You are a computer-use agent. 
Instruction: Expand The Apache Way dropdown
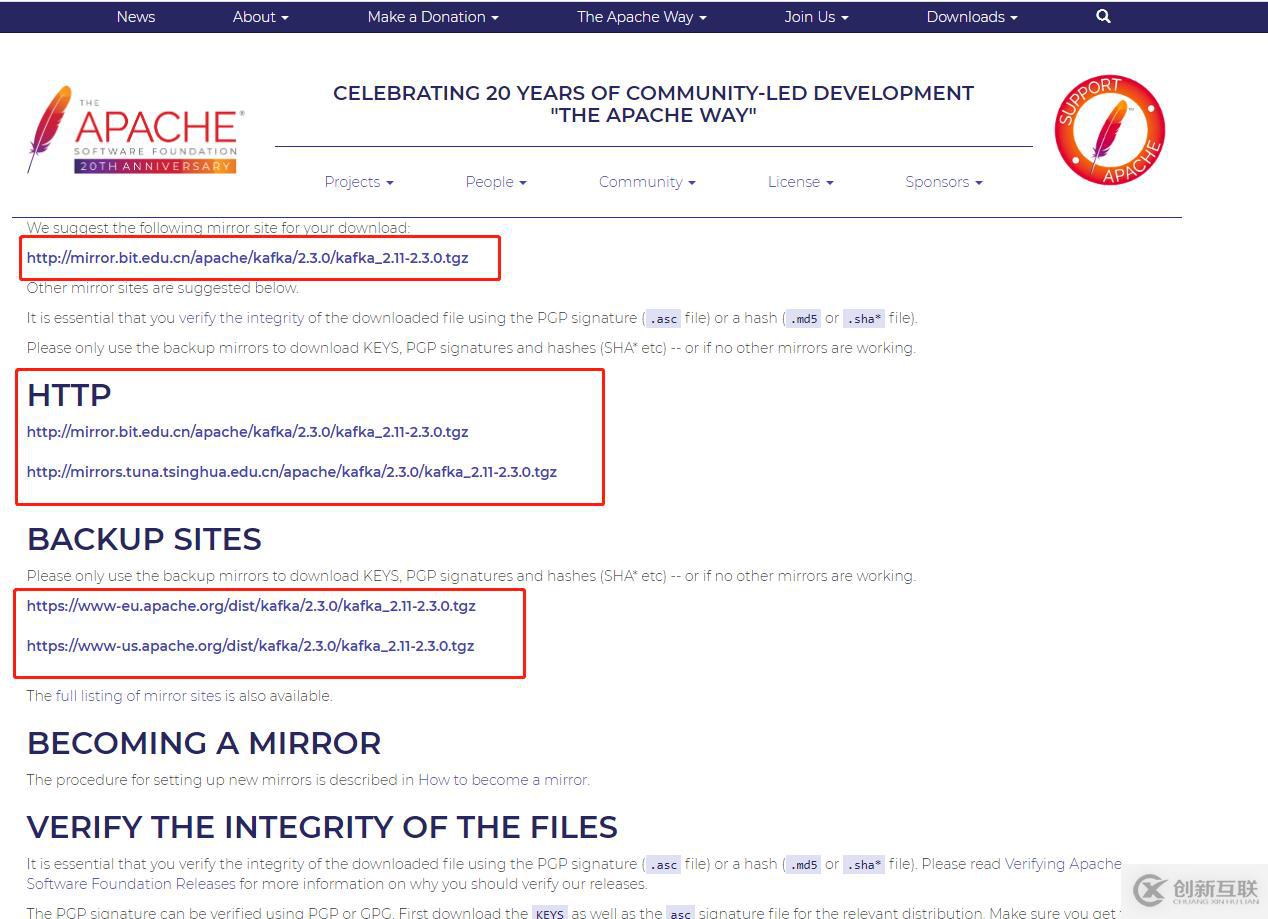(x=642, y=17)
